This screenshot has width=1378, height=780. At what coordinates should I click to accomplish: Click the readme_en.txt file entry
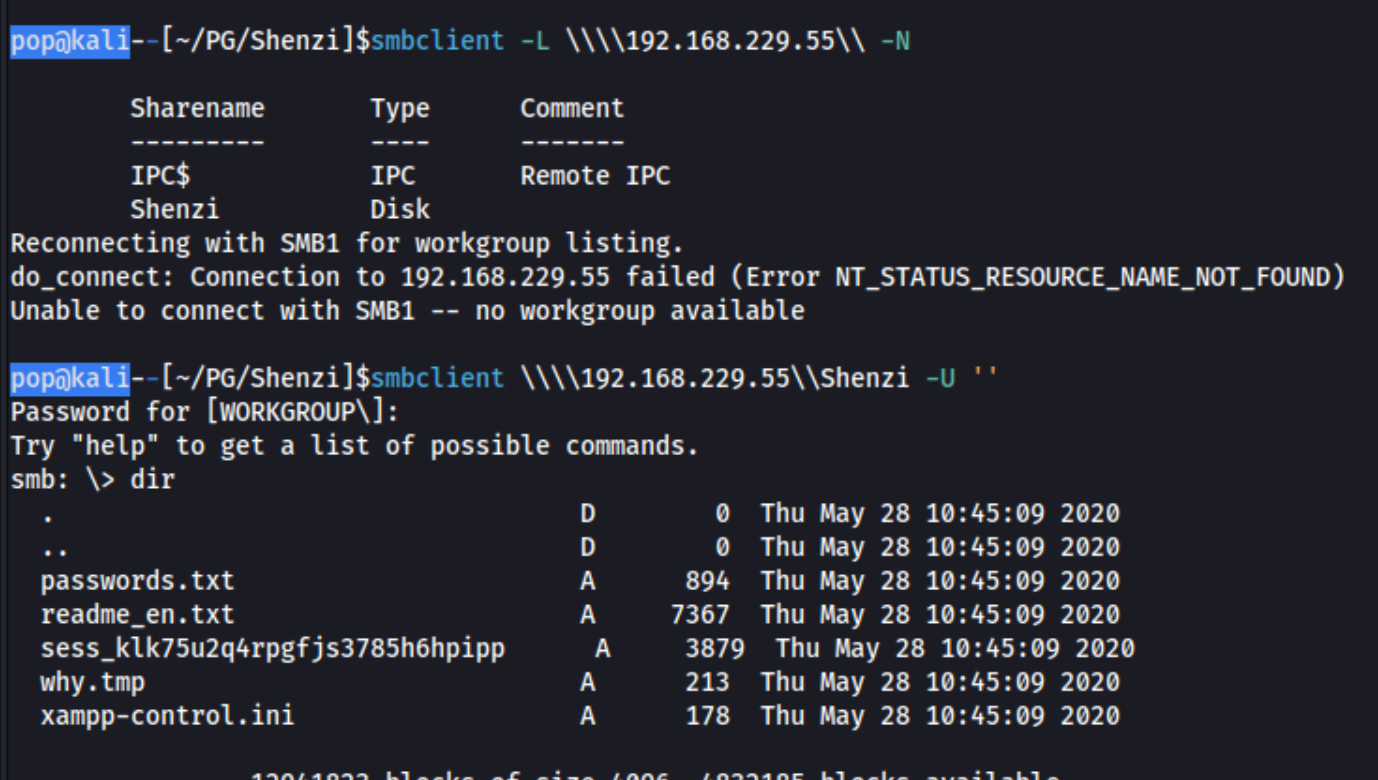[x=137, y=615]
